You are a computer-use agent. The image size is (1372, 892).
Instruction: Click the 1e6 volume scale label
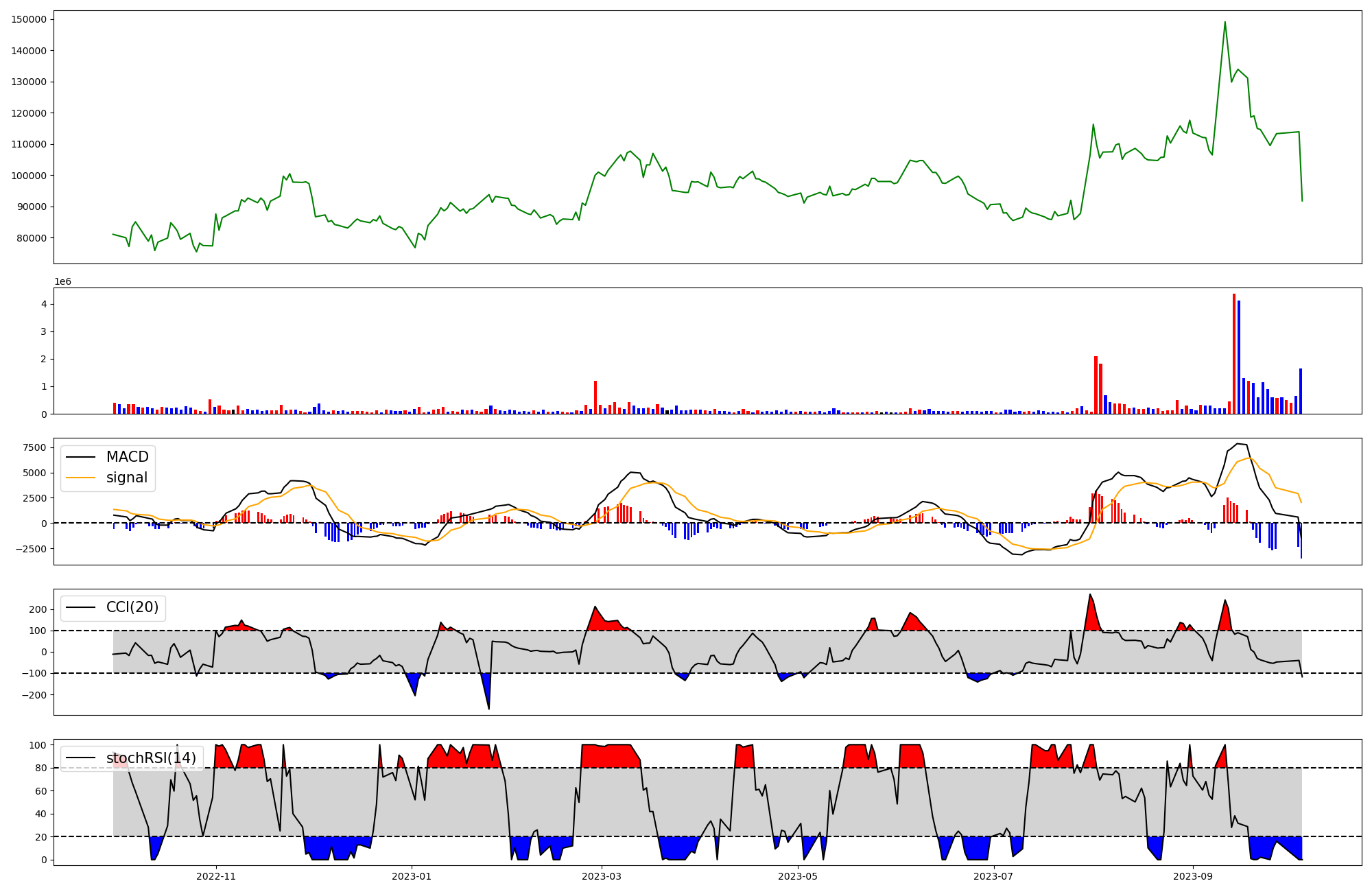(x=62, y=282)
